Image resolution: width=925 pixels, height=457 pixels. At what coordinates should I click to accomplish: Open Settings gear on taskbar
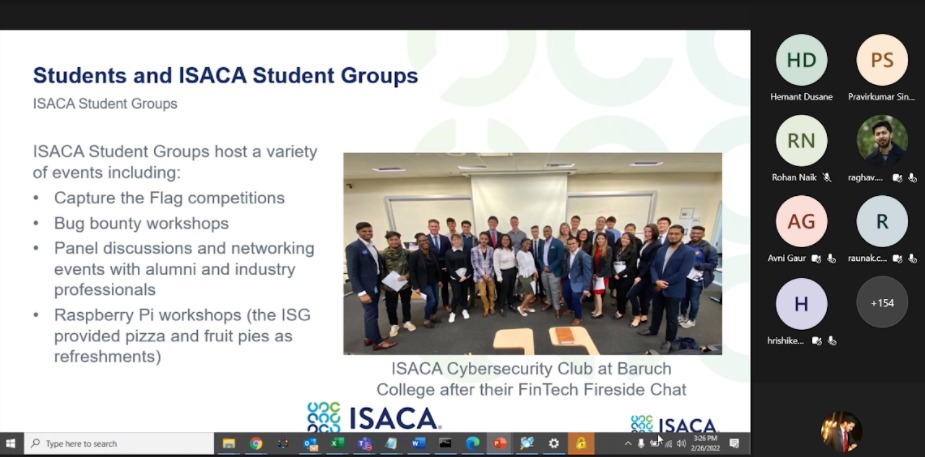554,443
